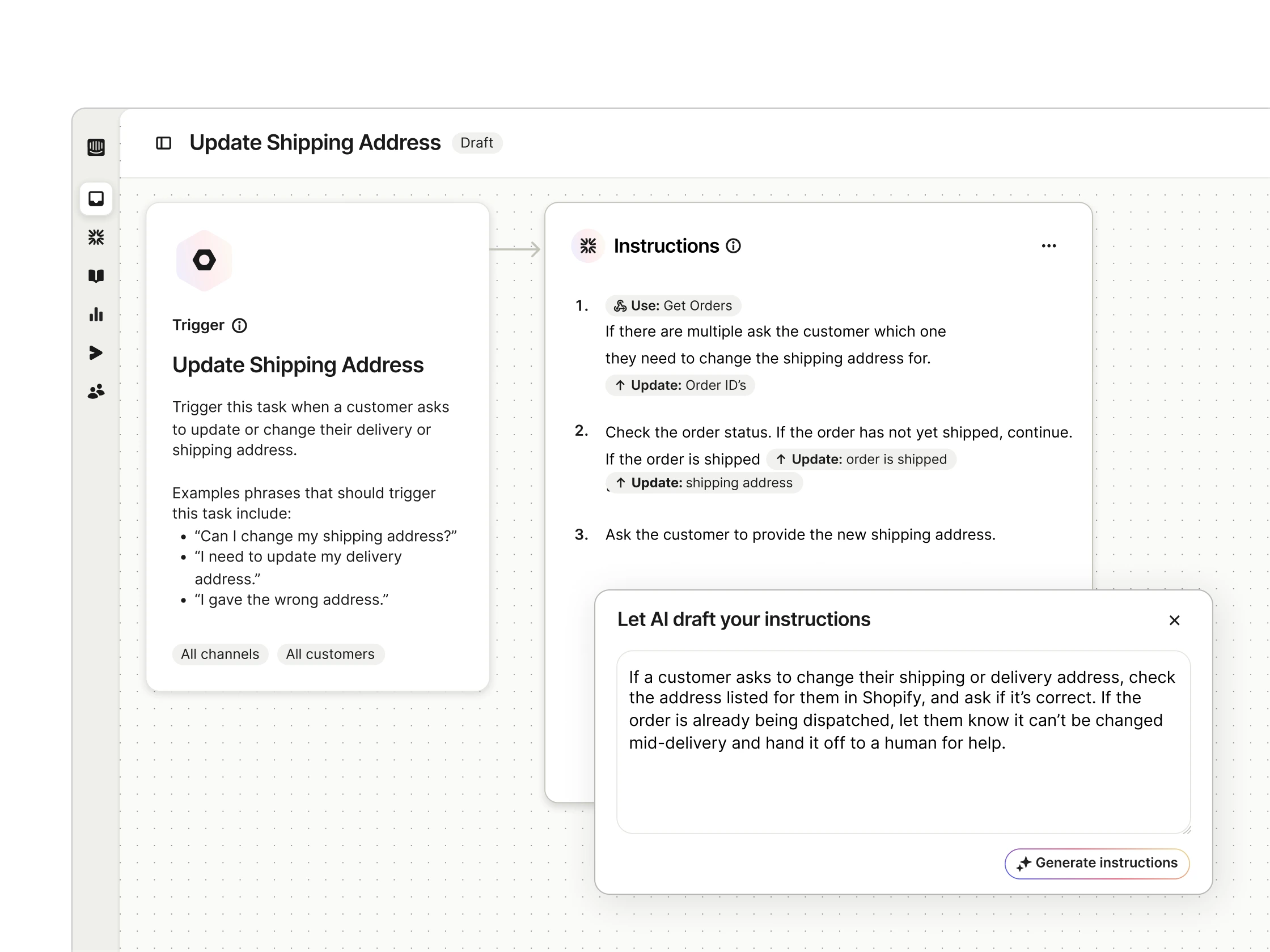Open the Contacts people icon in the sidebar
Viewport: 1270px width, 952px height.
click(96, 391)
